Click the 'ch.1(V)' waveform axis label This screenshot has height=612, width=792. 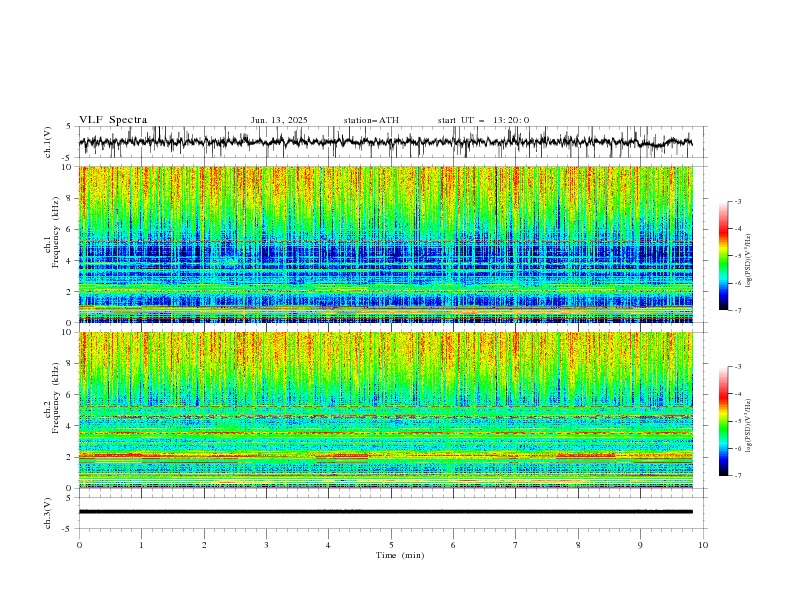tap(48, 142)
